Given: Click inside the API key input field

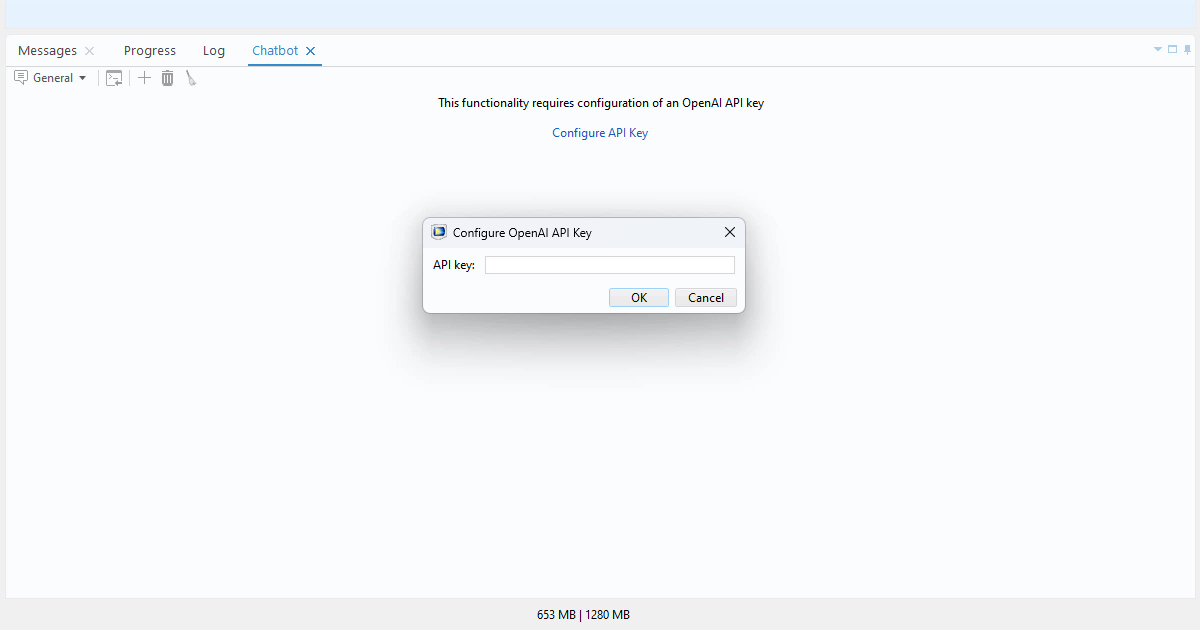Looking at the screenshot, I should [x=609, y=264].
